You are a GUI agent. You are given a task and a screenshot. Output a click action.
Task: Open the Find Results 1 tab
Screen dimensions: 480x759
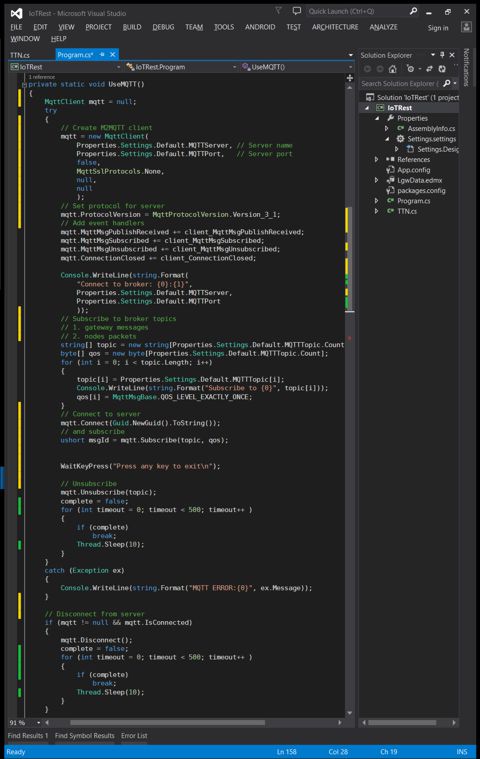click(x=28, y=736)
